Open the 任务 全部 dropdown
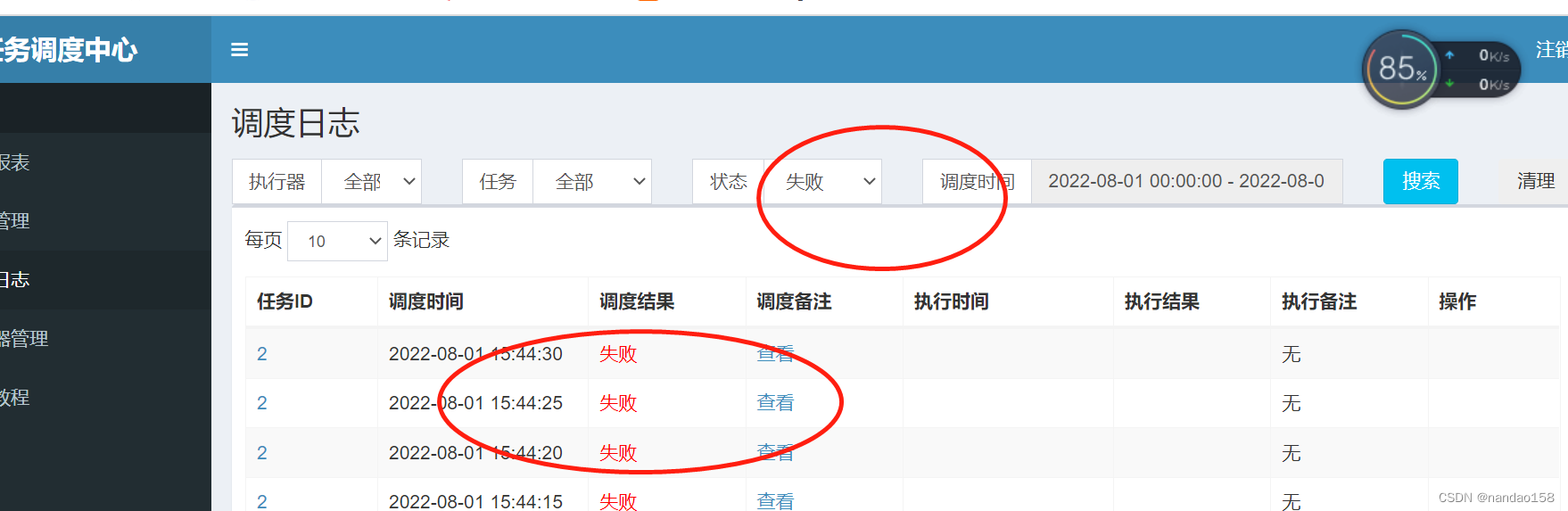This screenshot has height=511, width=1568. tap(592, 182)
